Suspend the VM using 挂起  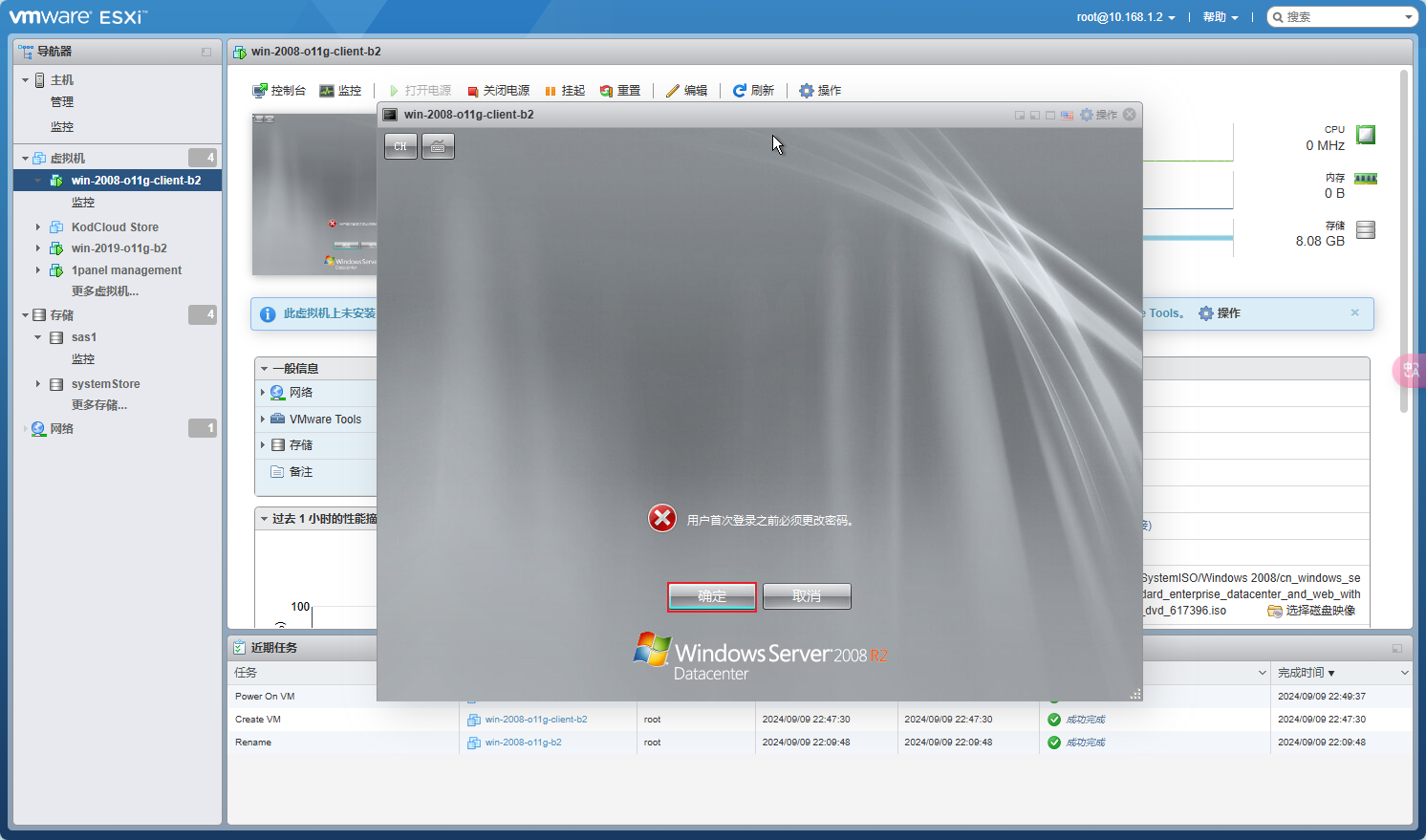[565, 91]
